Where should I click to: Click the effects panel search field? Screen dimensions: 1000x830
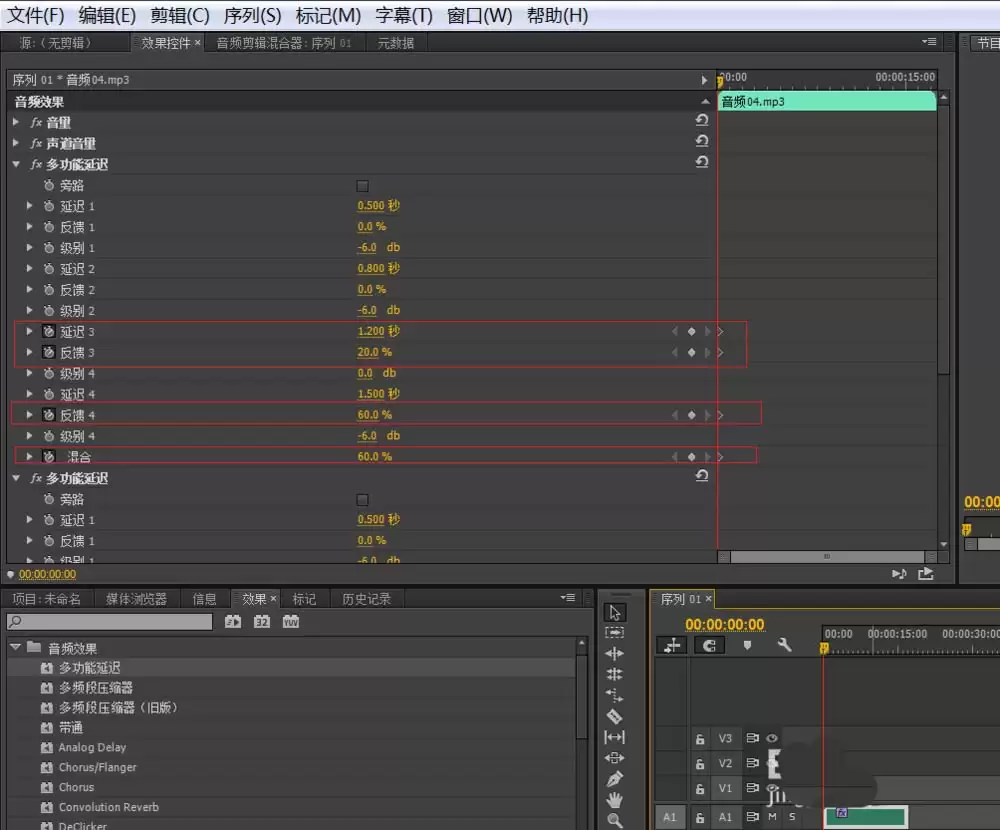tap(109, 621)
